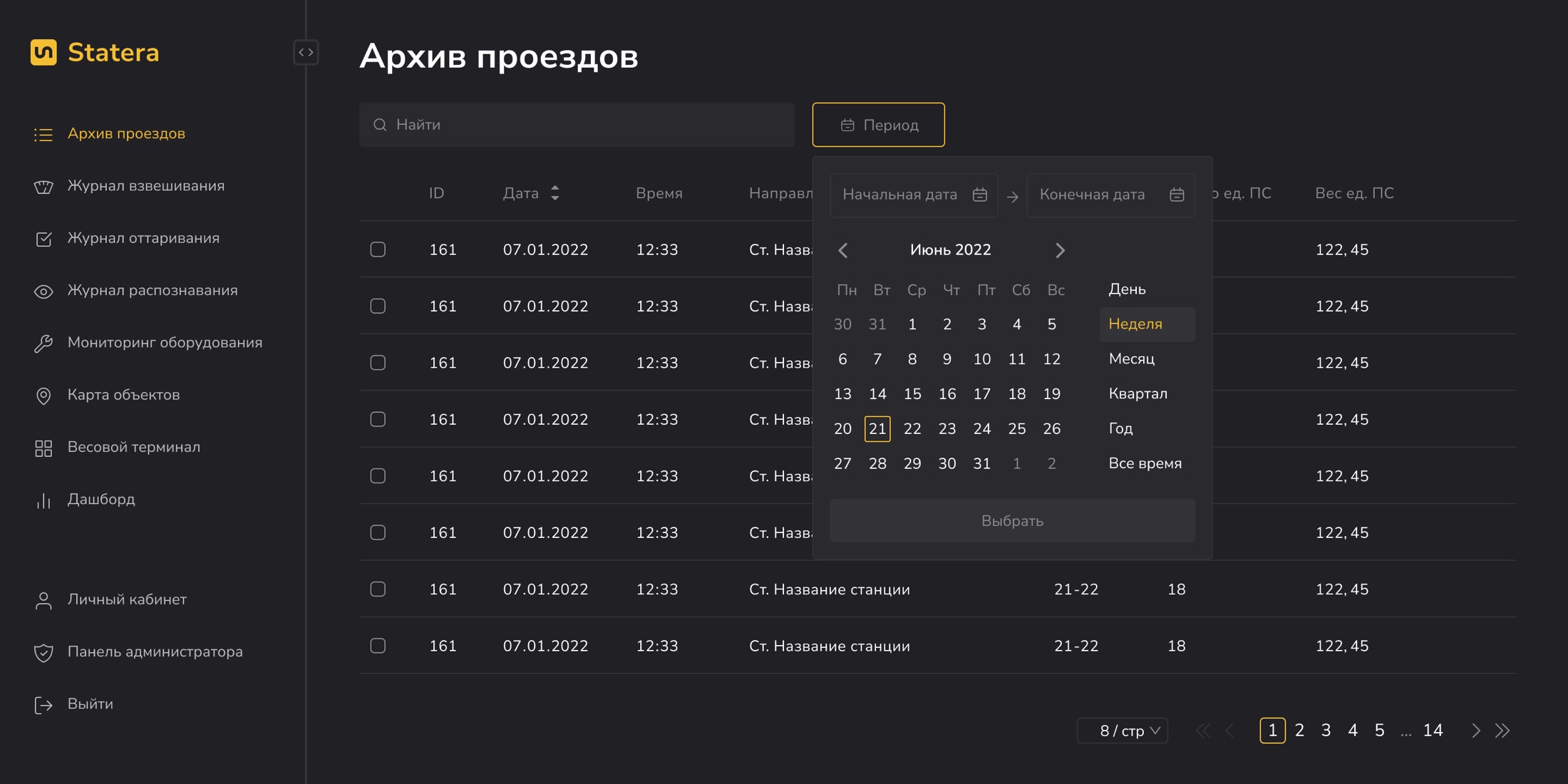Select day 1 in June calendar
Viewport: 1568px width, 784px height.
[x=912, y=325]
